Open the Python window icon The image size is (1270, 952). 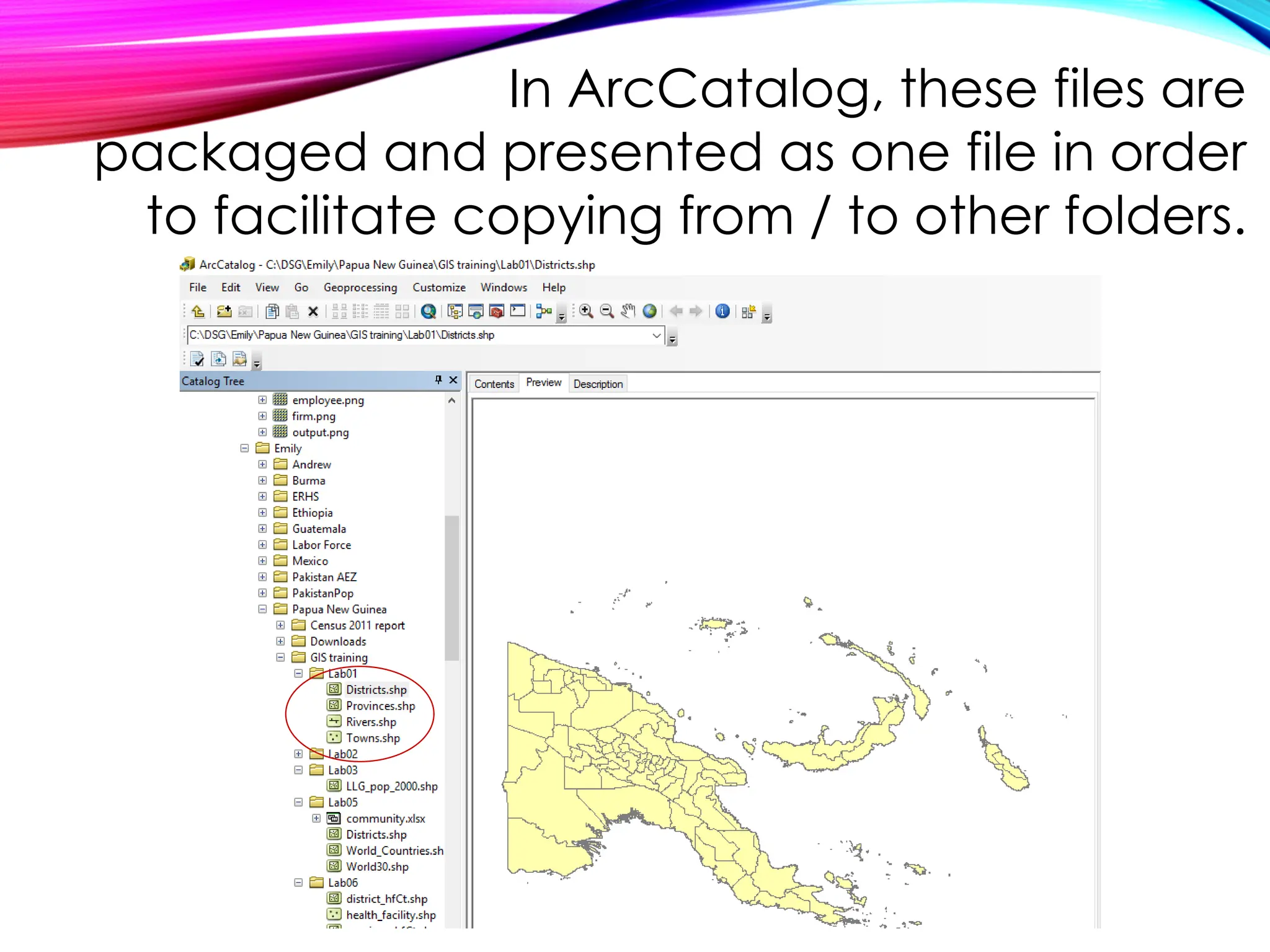pyautogui.click(x=518, y=311)
